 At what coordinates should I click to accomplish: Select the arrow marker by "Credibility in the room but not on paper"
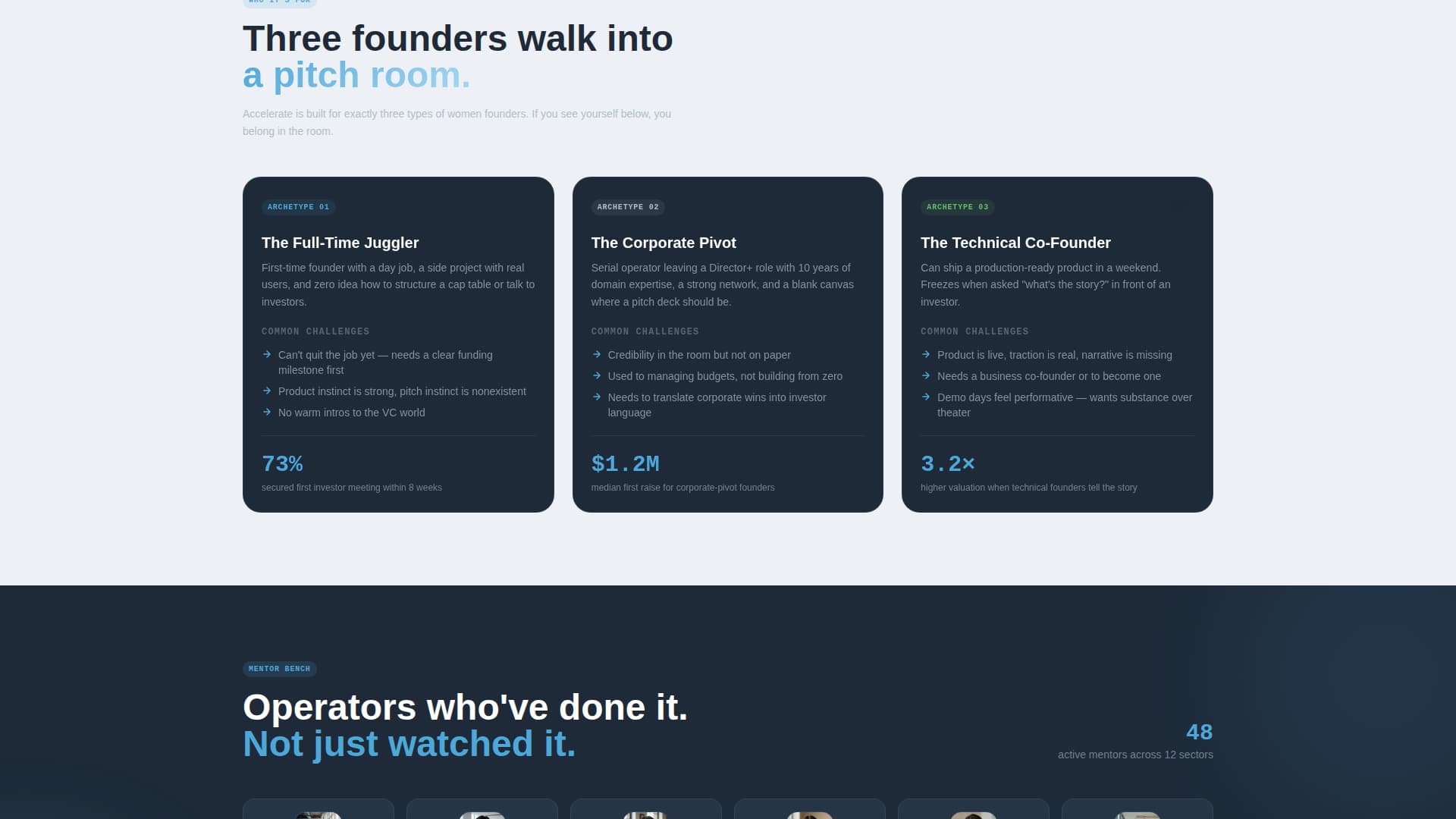click(597, 354)
